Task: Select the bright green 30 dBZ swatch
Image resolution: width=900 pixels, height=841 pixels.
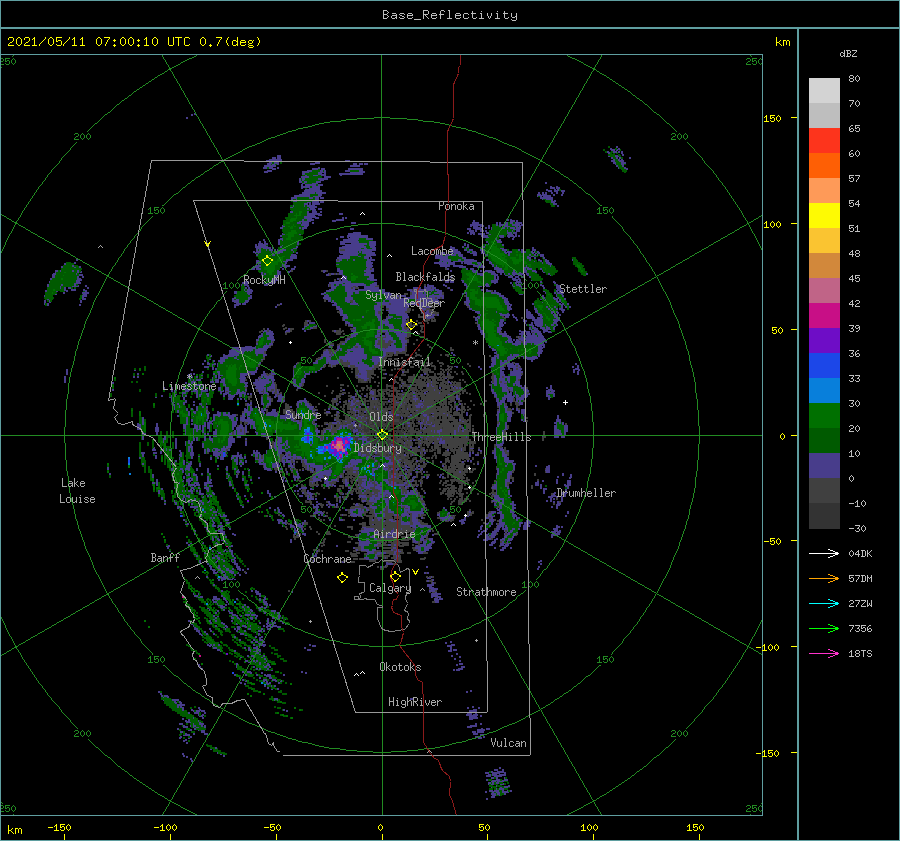Action: click(824, 416)
